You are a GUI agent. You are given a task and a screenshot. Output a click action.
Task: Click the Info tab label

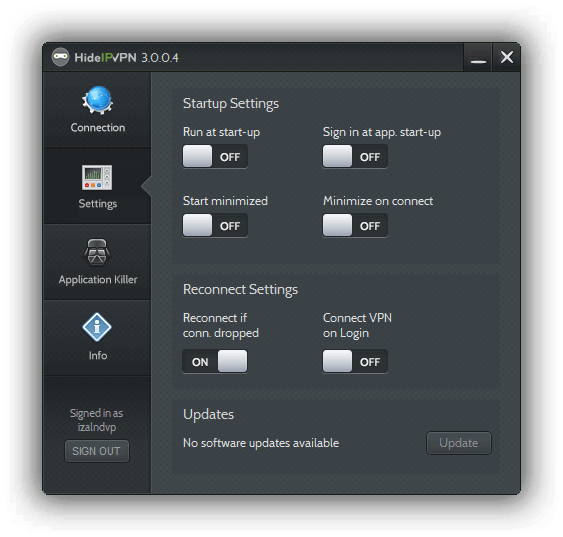coord(98,355)
